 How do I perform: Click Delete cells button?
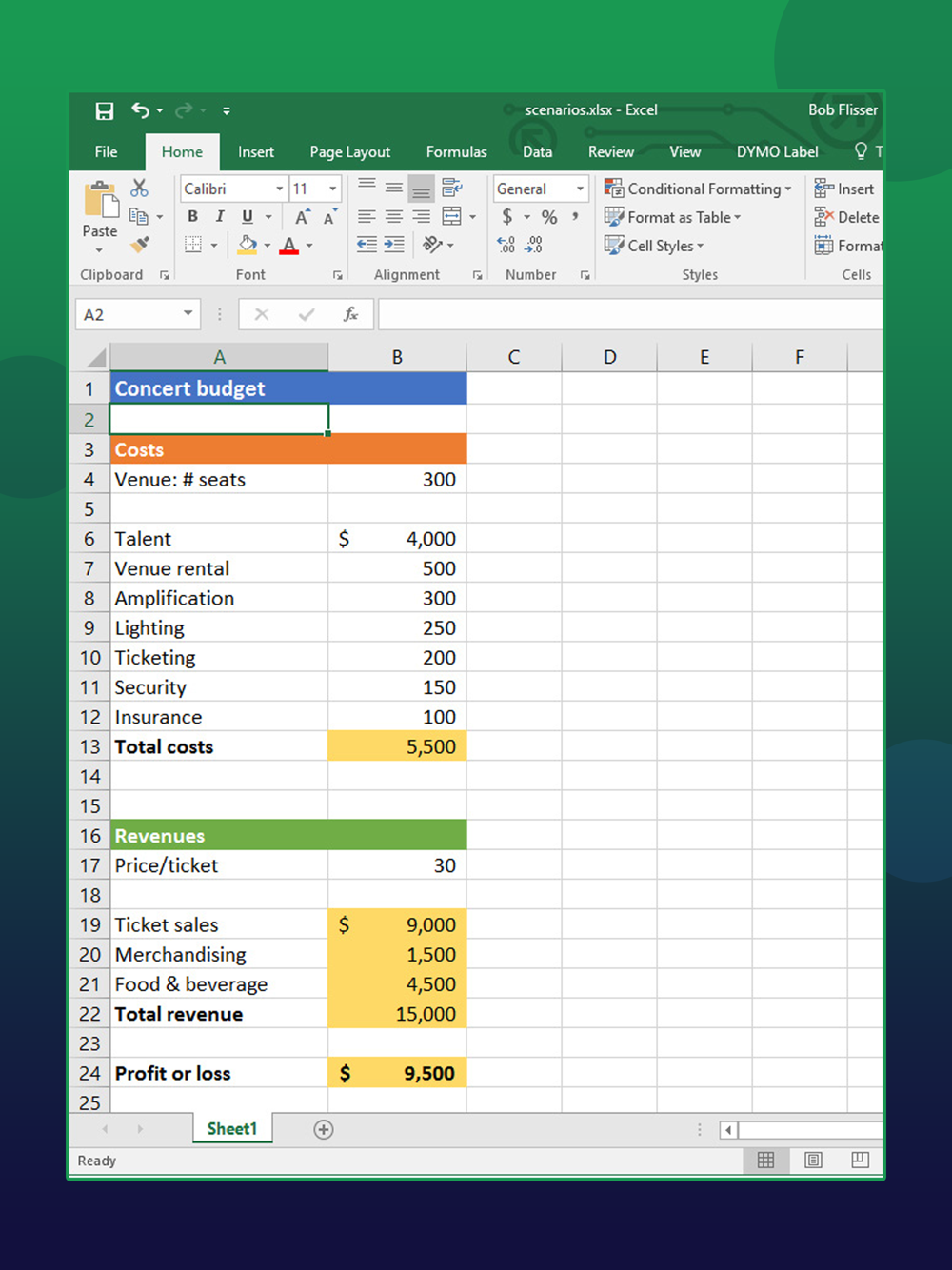pos(846,217)
